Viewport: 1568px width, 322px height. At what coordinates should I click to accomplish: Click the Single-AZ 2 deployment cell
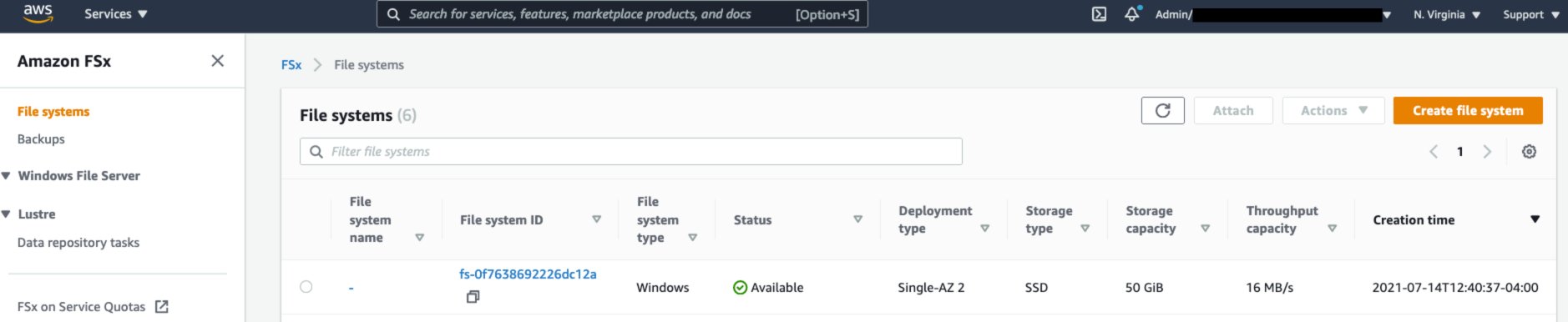tap(931, 287)
